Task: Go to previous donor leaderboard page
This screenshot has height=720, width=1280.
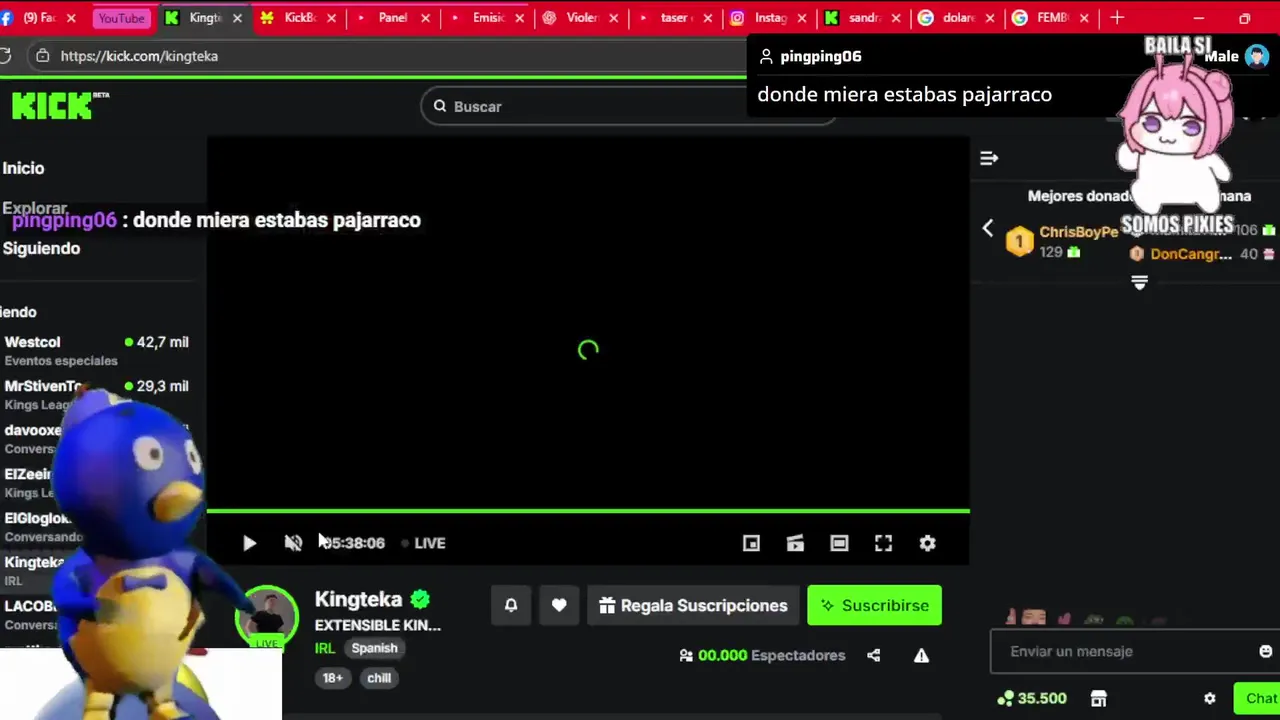Action: point(988,229)
